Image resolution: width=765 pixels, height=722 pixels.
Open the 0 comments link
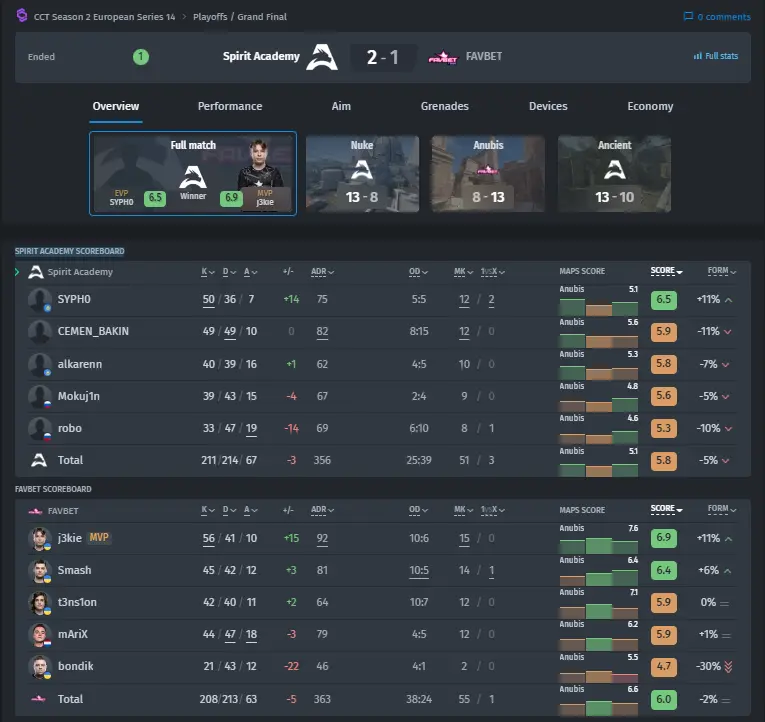coord(717,17)
